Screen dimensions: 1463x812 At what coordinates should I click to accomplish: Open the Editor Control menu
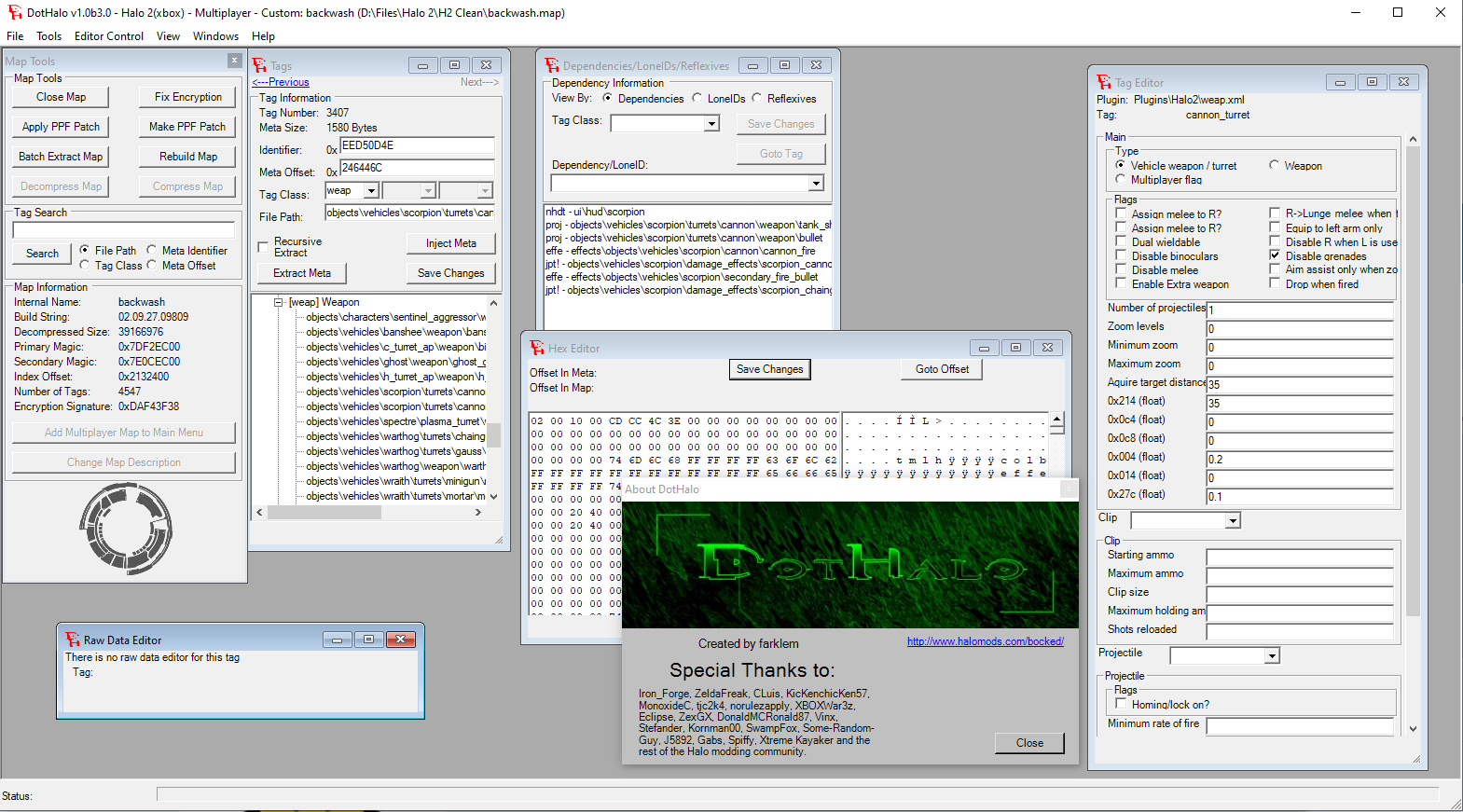pos(109,36)
